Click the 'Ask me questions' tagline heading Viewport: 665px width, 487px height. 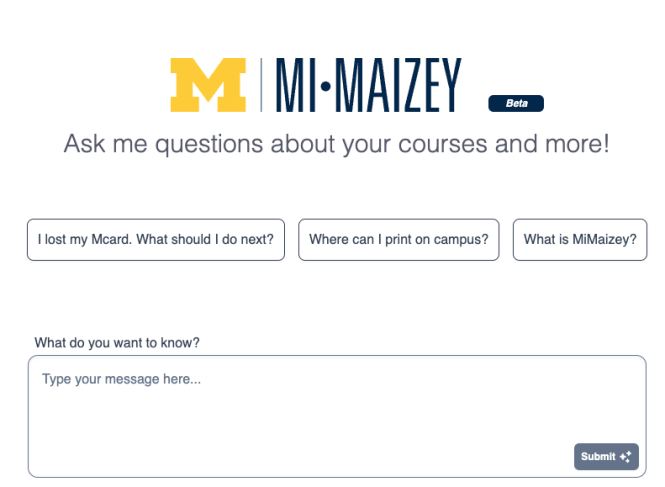tap(337, 144)
